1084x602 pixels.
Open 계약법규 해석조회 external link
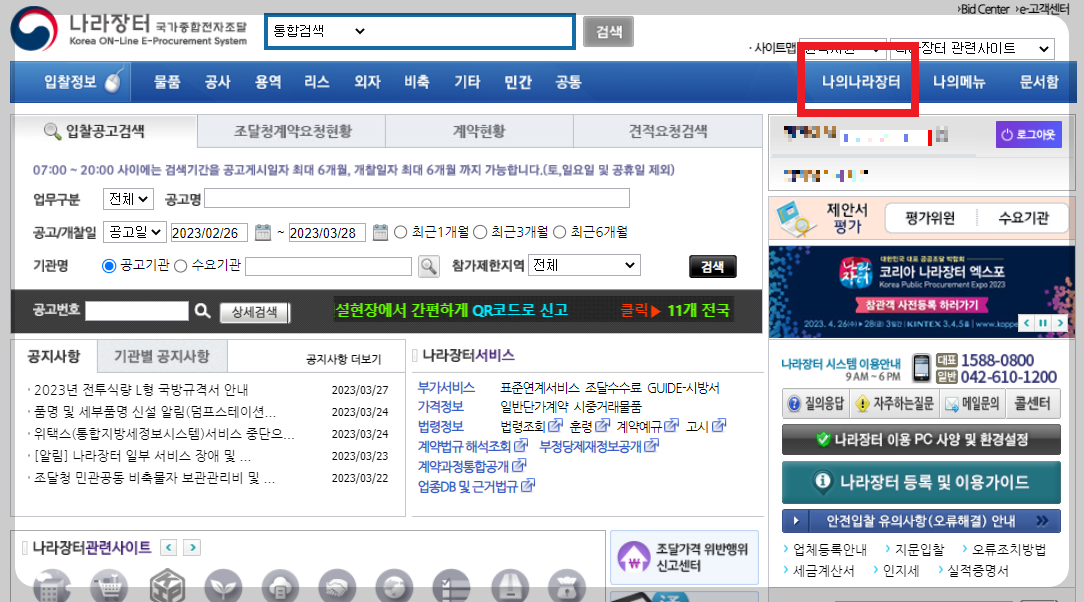(x=472, y=446)
